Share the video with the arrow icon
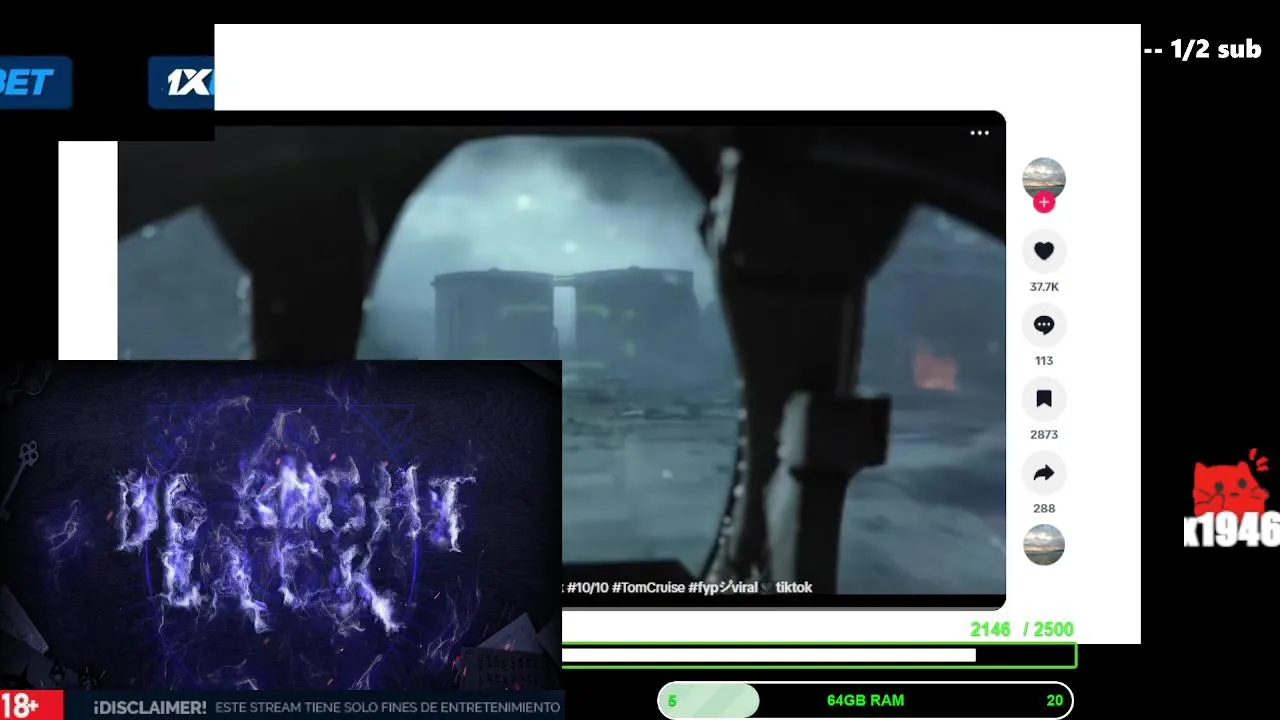The width and height of the screenshot is (1280, 720). (1044, 474)
